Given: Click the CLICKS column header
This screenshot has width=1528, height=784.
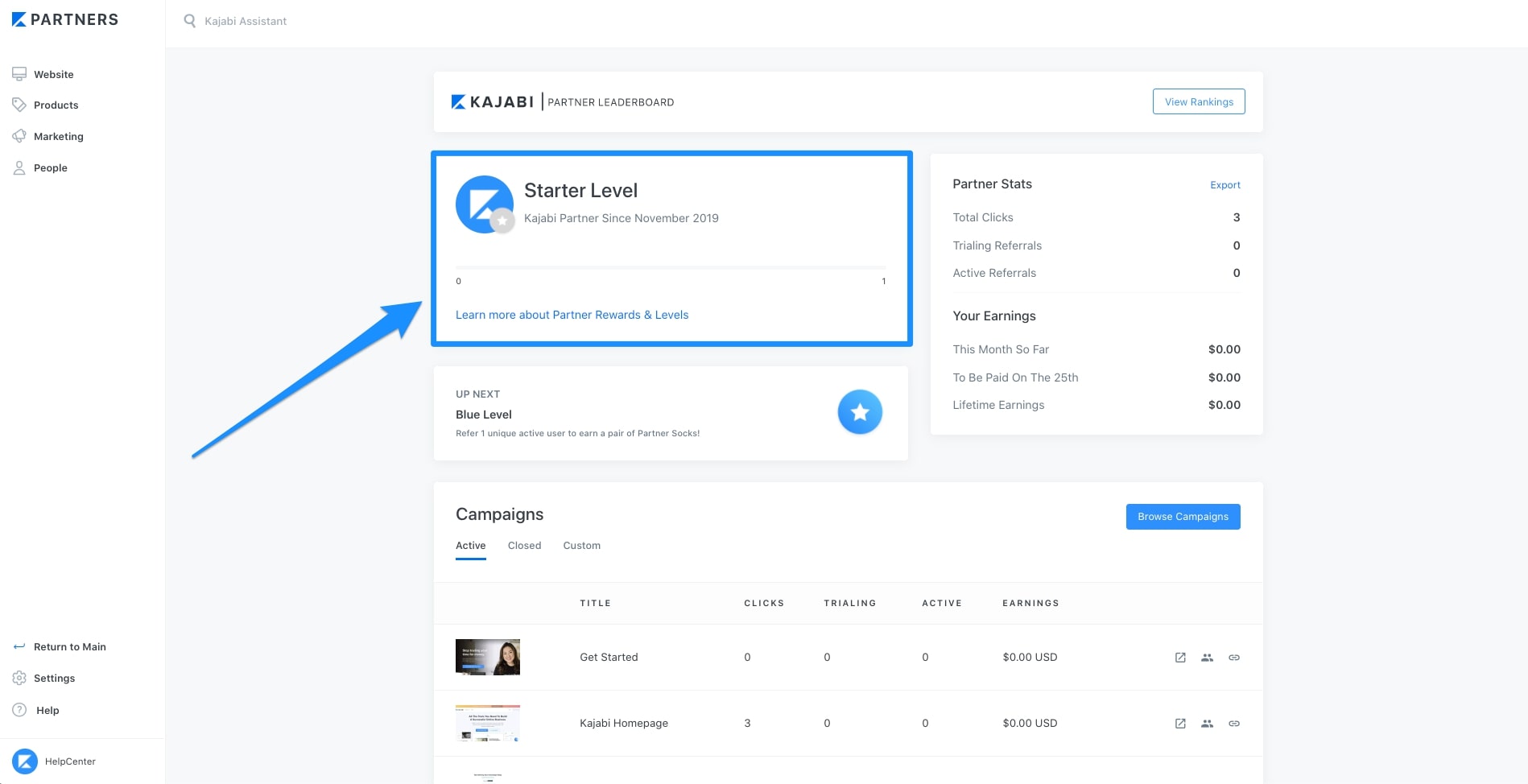Looking at the screenshot, I should coord(764,603).
